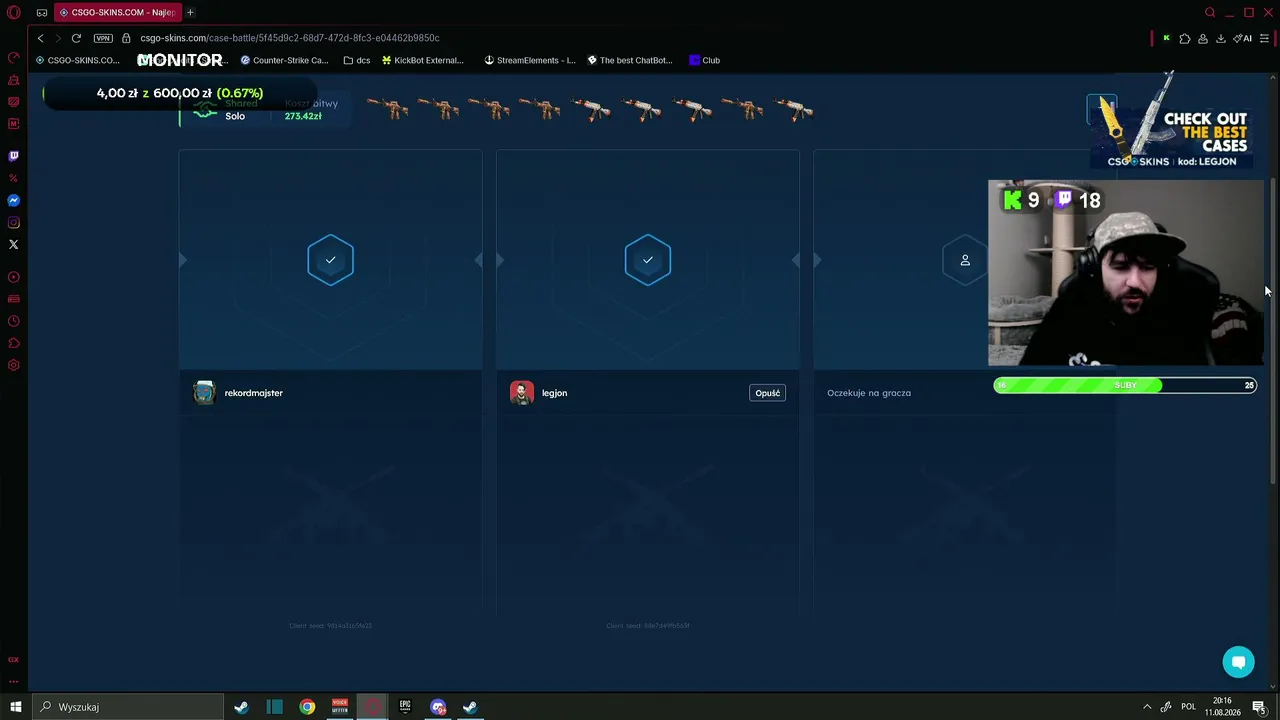Viewport: 1280px width, 720px height.
Task: Open the AI assistant toolbar button
Action: click(x=1243, y=38)
